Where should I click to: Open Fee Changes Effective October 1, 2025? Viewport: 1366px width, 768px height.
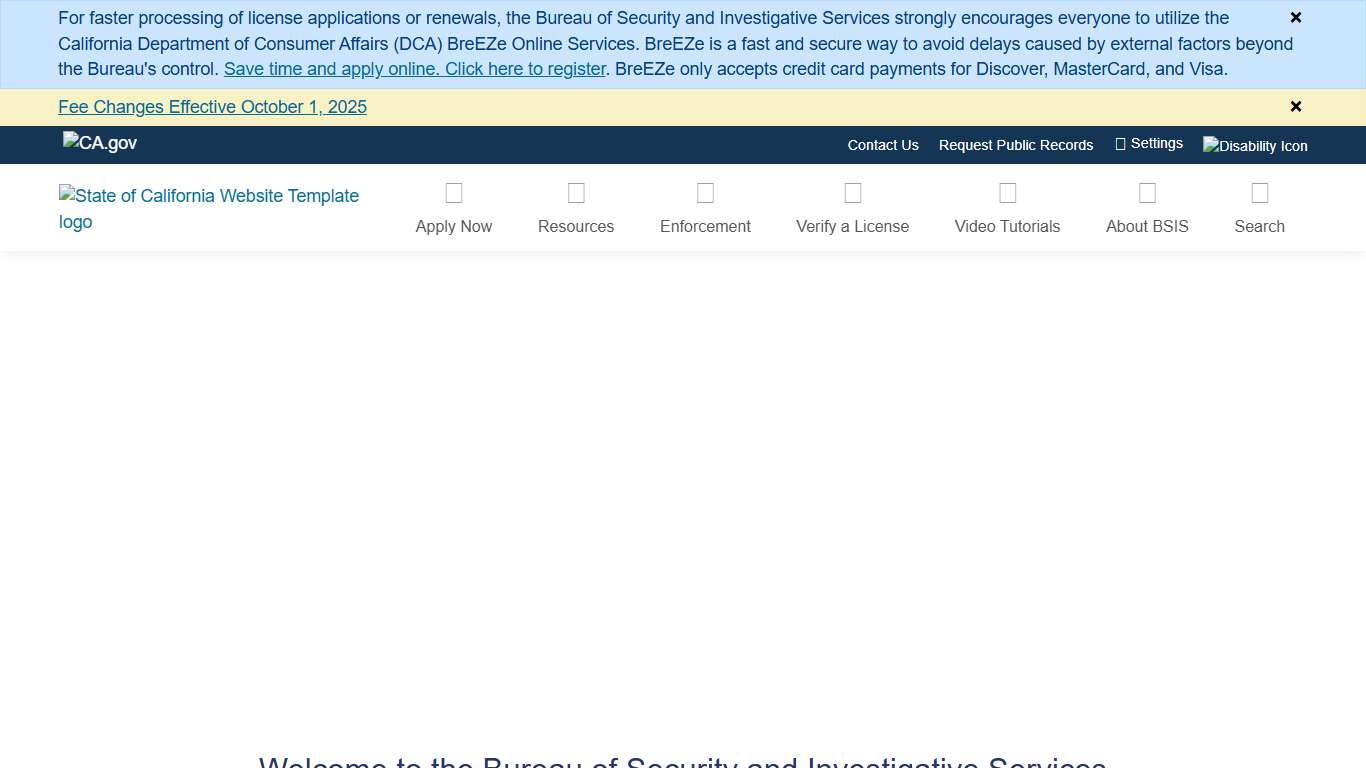click(x=212, y=106)
